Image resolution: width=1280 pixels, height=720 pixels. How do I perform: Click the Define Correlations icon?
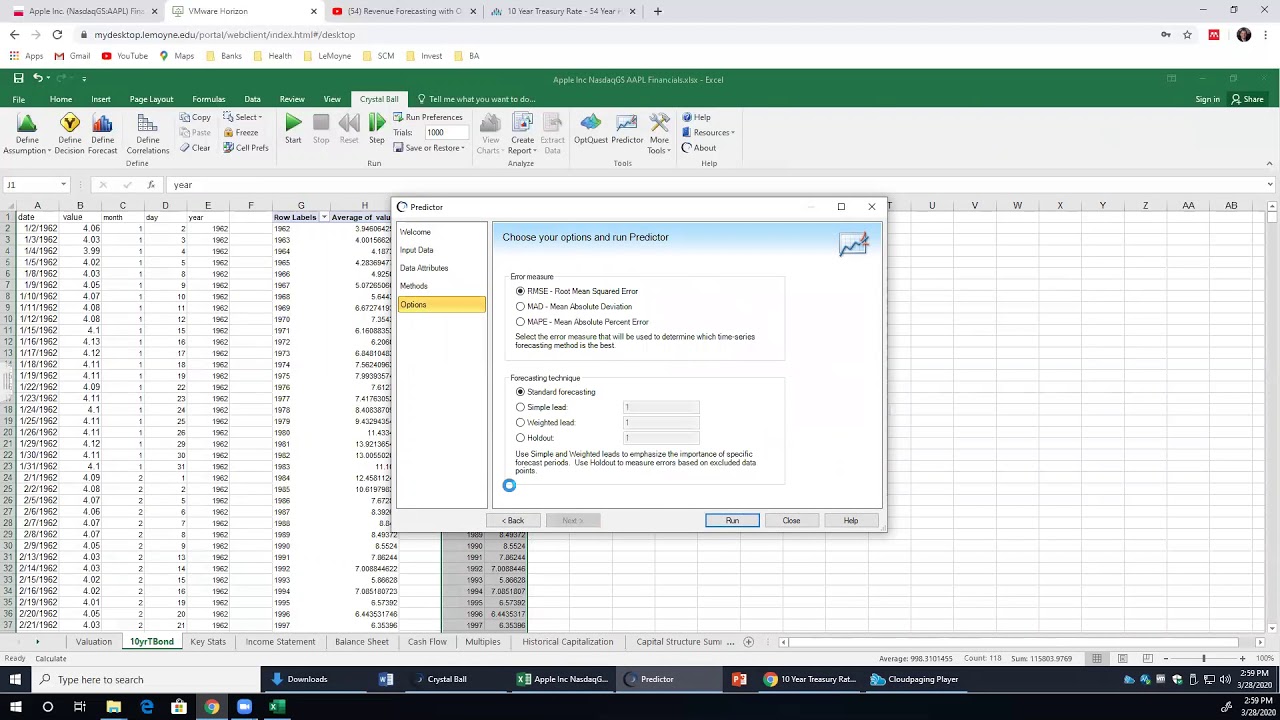[147, 123]
